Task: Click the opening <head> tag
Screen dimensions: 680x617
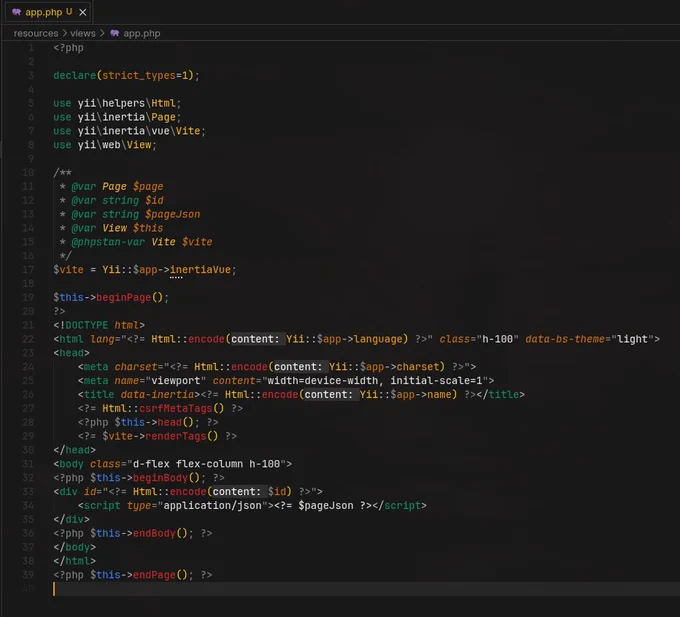Action: 72,353
